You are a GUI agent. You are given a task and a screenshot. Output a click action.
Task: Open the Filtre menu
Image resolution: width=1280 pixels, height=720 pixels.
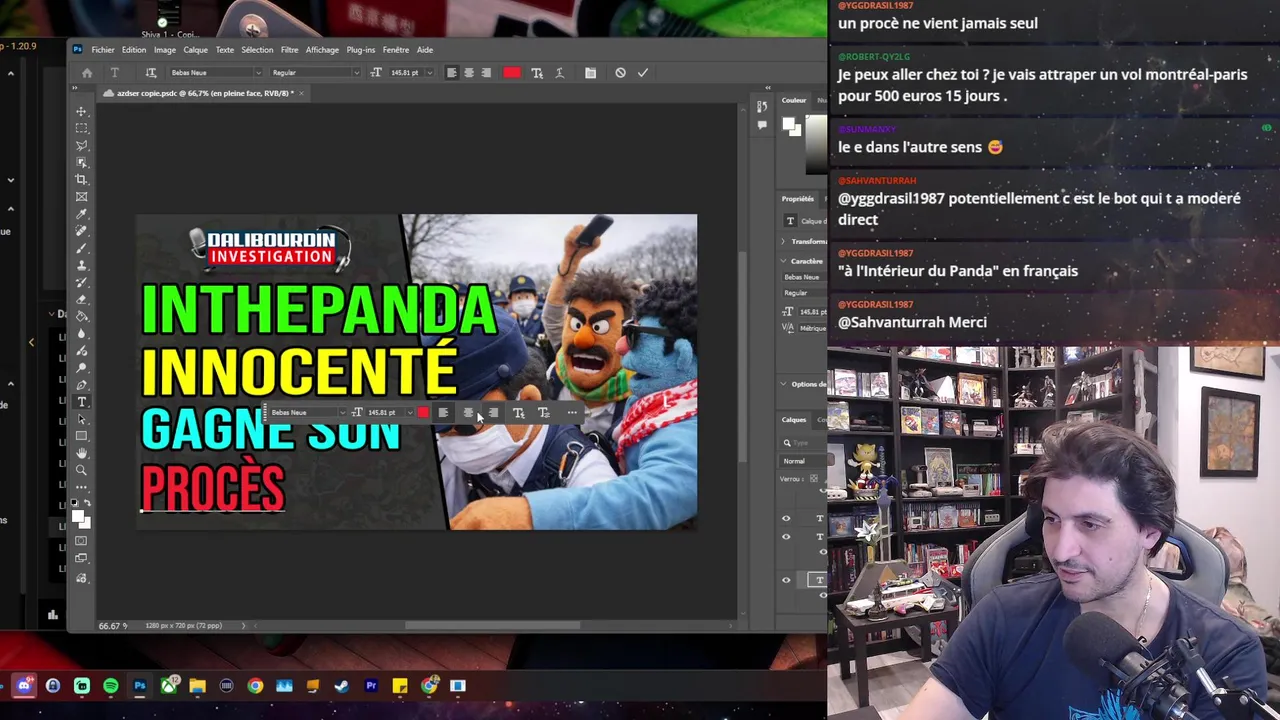click(x=289, y=50)
